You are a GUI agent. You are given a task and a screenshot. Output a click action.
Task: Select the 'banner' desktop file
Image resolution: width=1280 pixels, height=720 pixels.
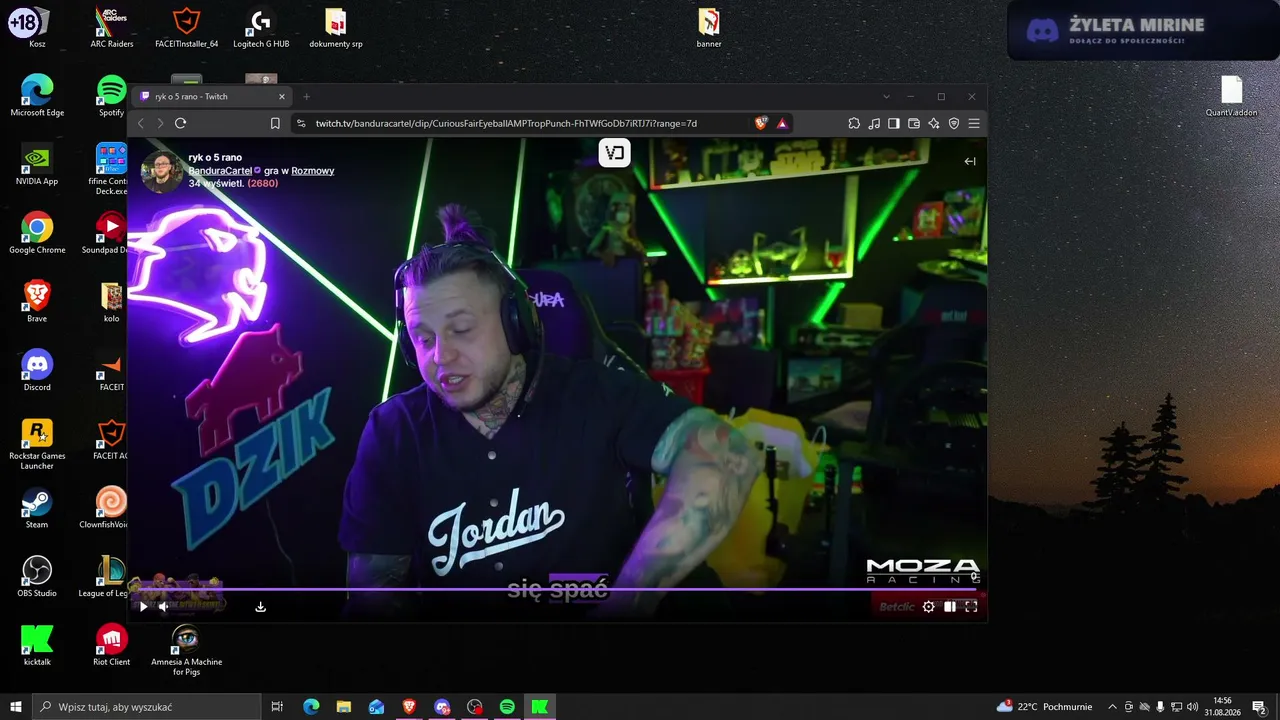[x=709, y=27]
